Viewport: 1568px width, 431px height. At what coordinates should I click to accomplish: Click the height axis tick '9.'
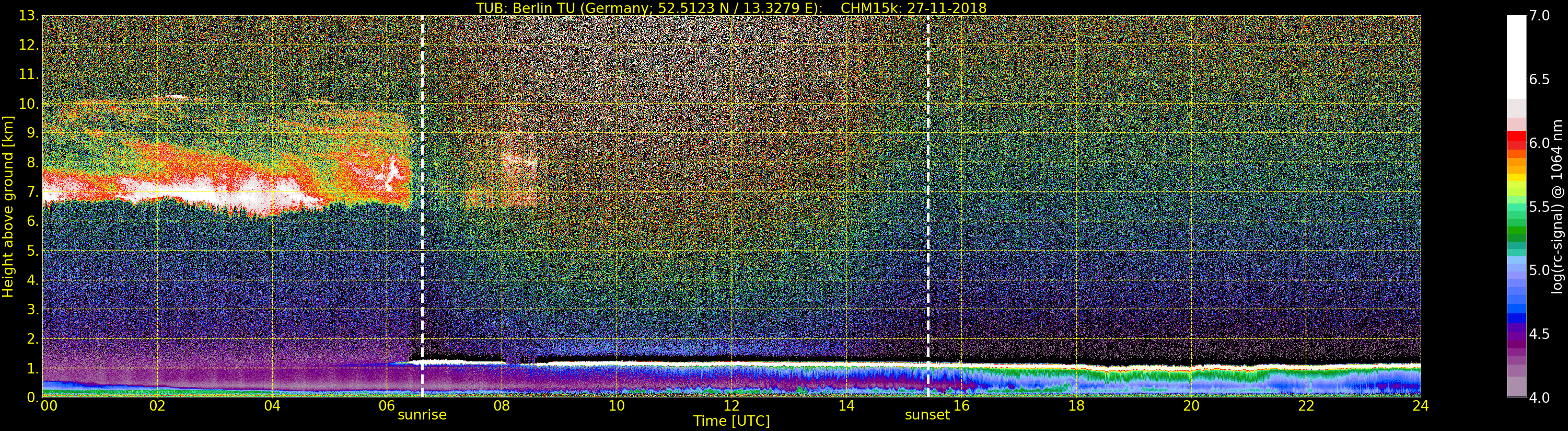point(32,133)
